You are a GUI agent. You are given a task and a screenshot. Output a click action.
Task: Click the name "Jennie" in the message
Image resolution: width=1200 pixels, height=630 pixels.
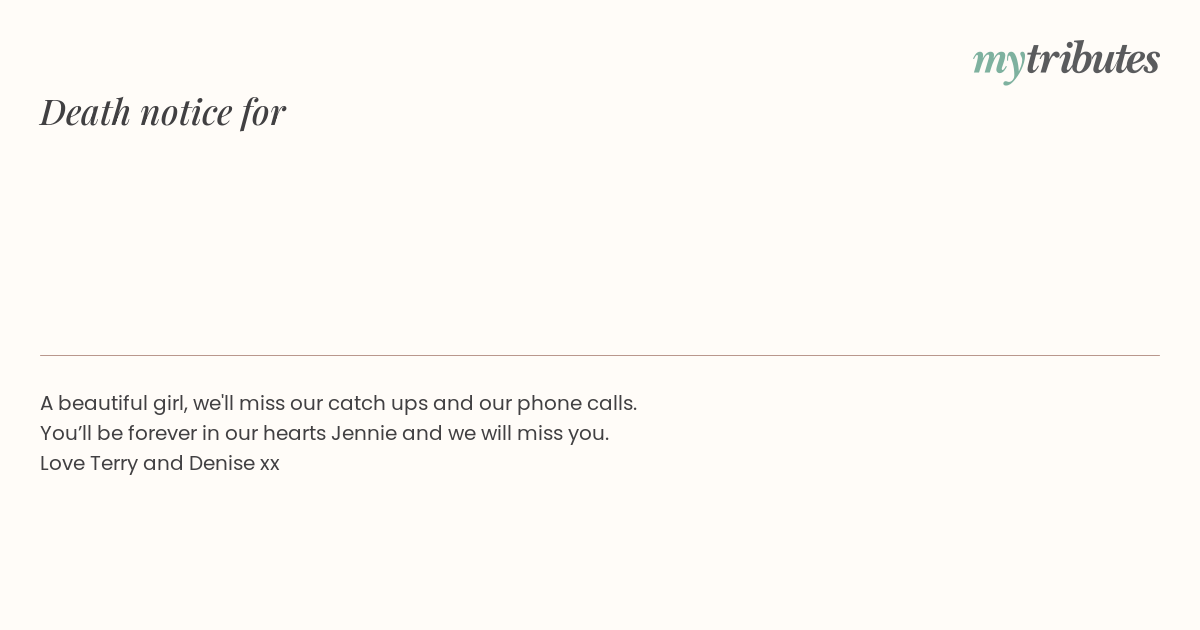click(x=364, y=433)
